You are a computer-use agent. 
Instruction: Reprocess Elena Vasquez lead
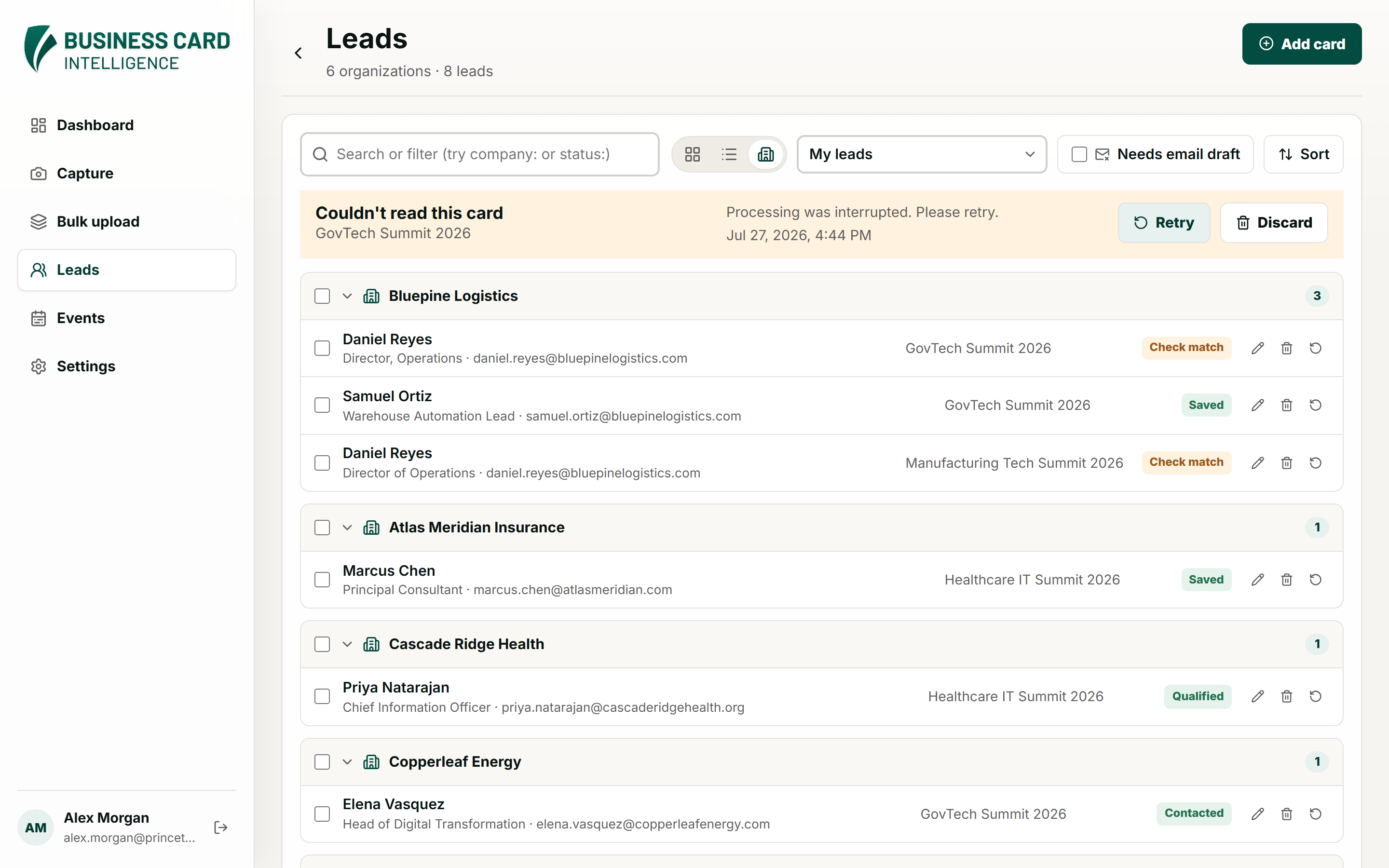tap(1316, 814)
